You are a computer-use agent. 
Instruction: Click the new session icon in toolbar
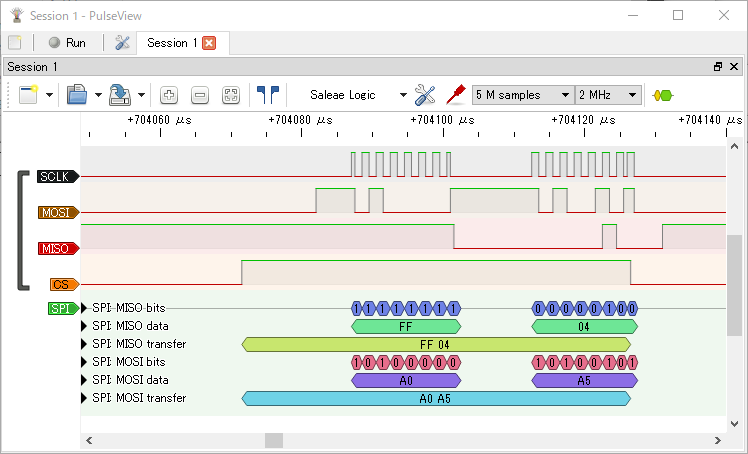click(x=27, y=95)
